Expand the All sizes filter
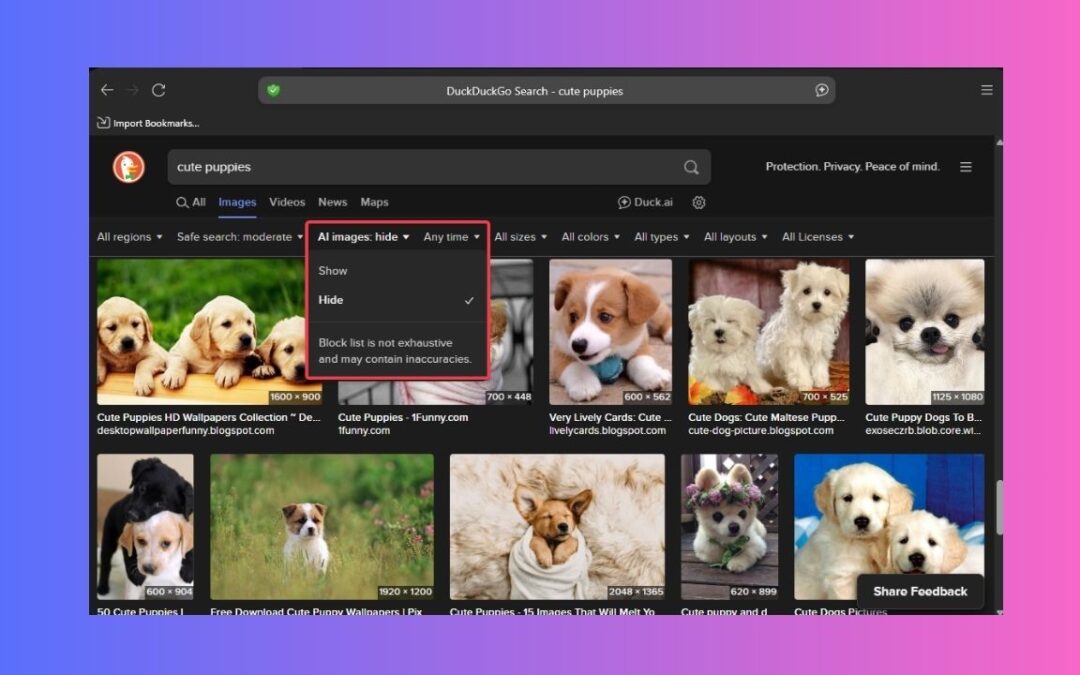Viewport: 1080px width, 675px height. click(x=519, y=237)
